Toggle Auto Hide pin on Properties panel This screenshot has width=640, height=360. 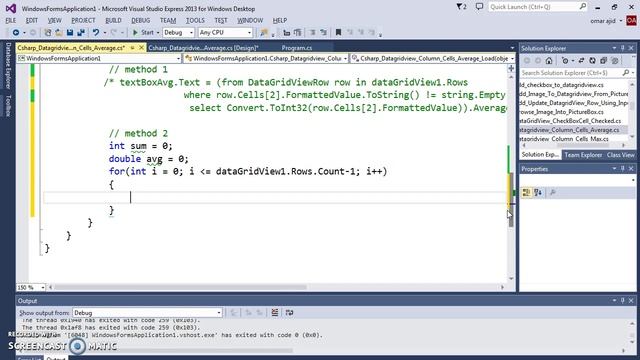pyautogui.click(x=622, y=169)
